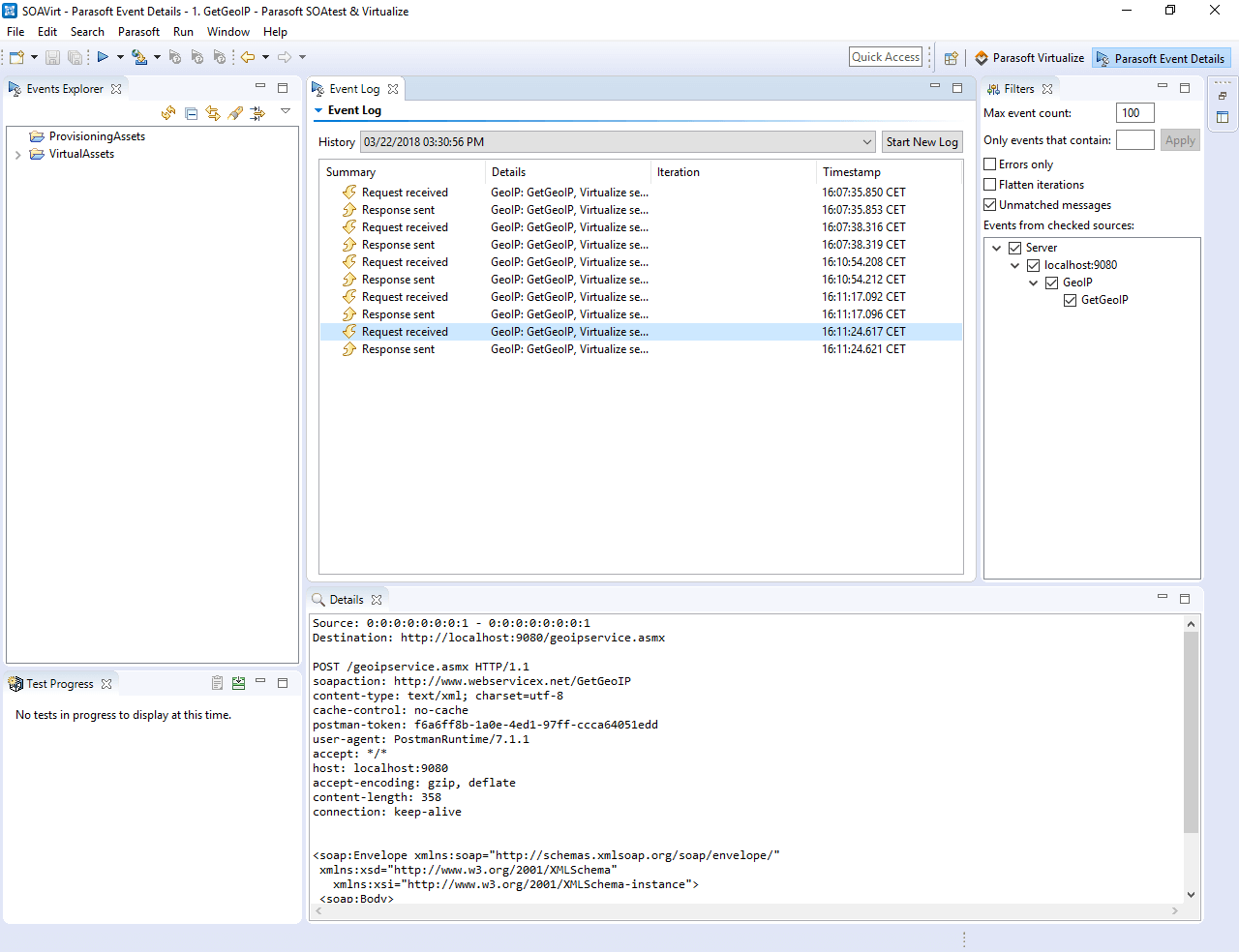Enable Flatten iterations checkbox

pos(990,185)
